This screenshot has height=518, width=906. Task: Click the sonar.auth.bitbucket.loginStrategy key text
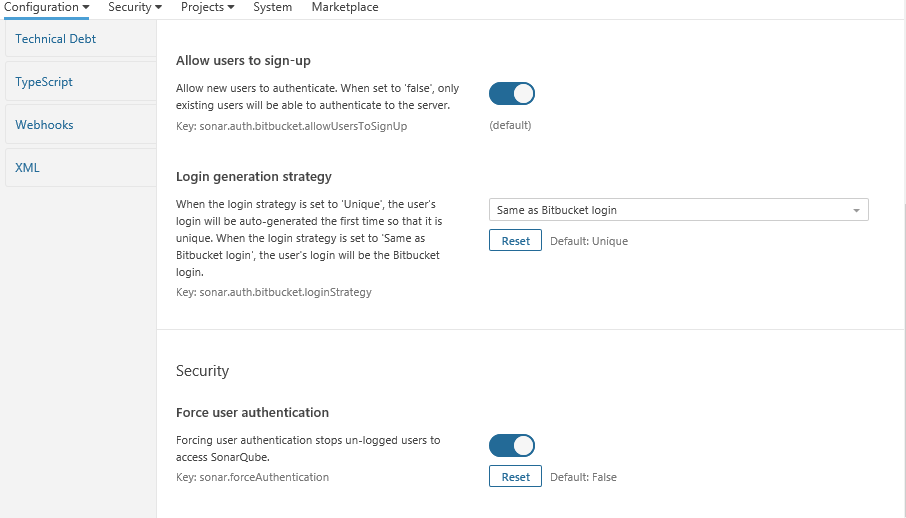click(273, 292)
